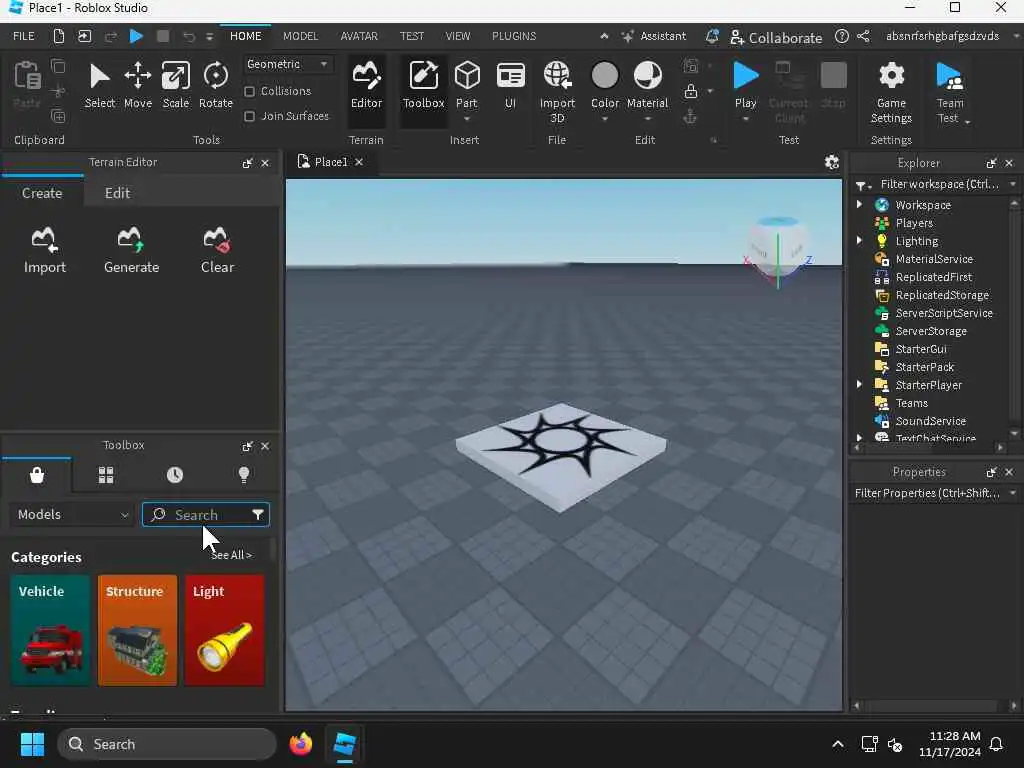Open Toolbox Inventory grid tab

pos(106,475)
